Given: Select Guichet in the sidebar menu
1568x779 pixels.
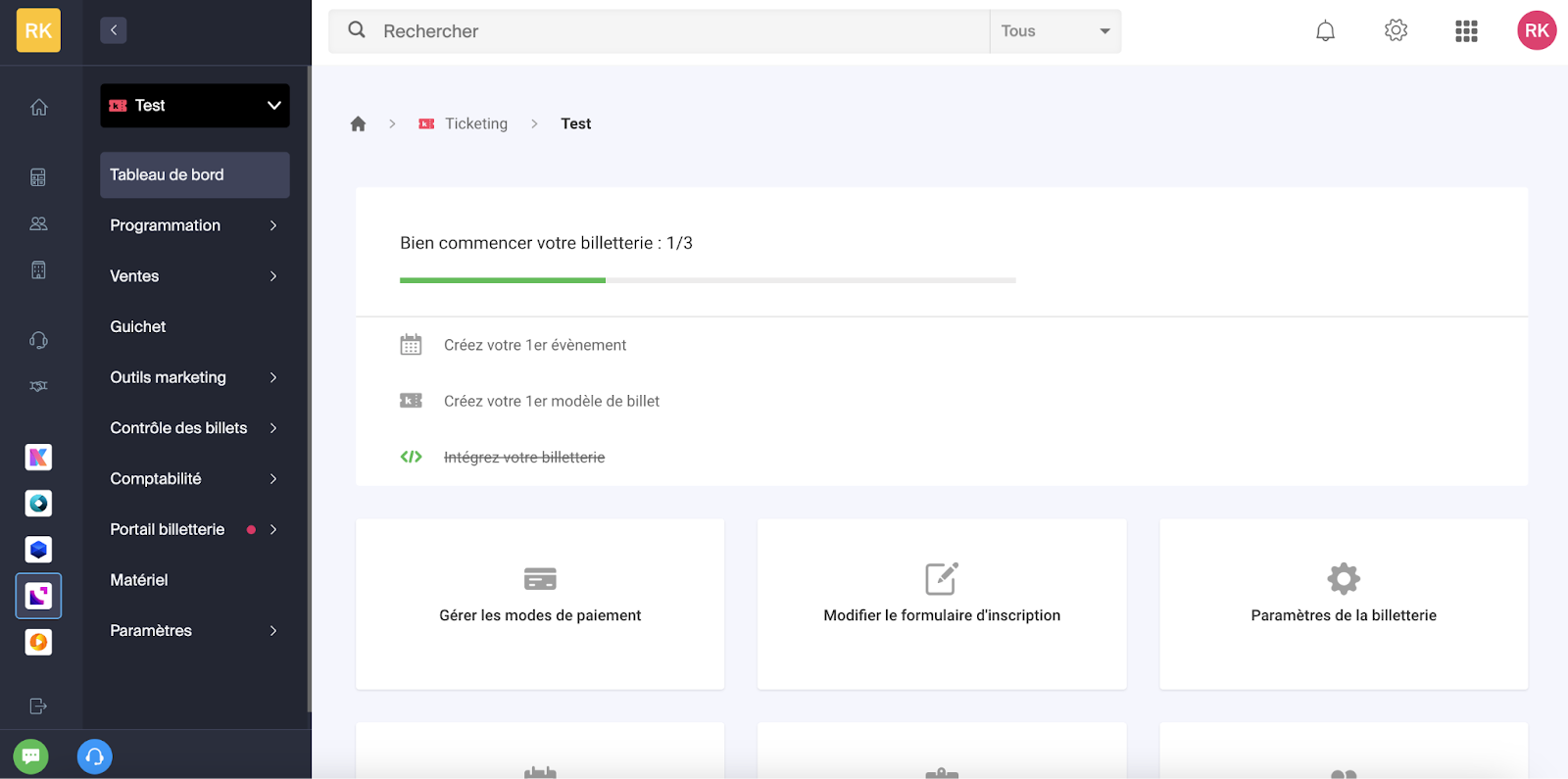Looking at the screenshot, I should click(138, 327).
